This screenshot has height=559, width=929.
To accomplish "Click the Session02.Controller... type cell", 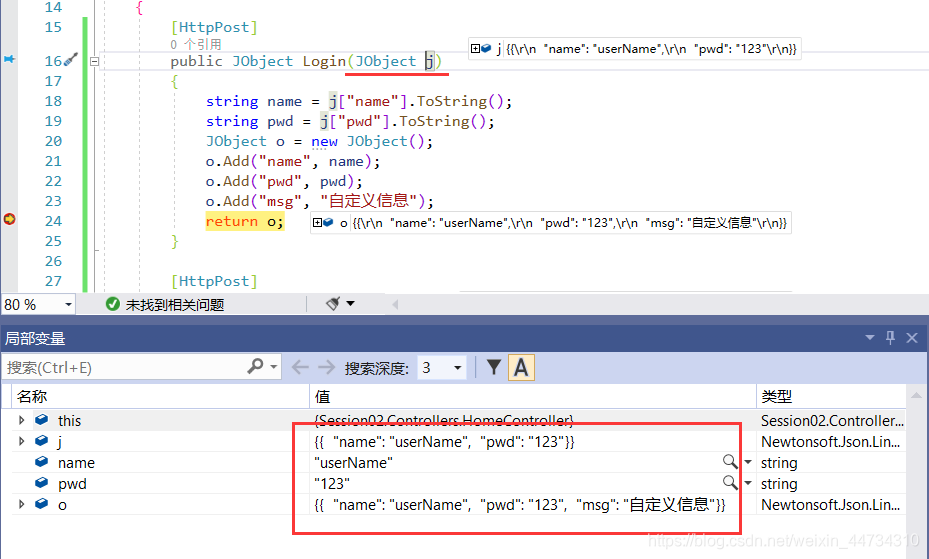I will click(832, 420).
